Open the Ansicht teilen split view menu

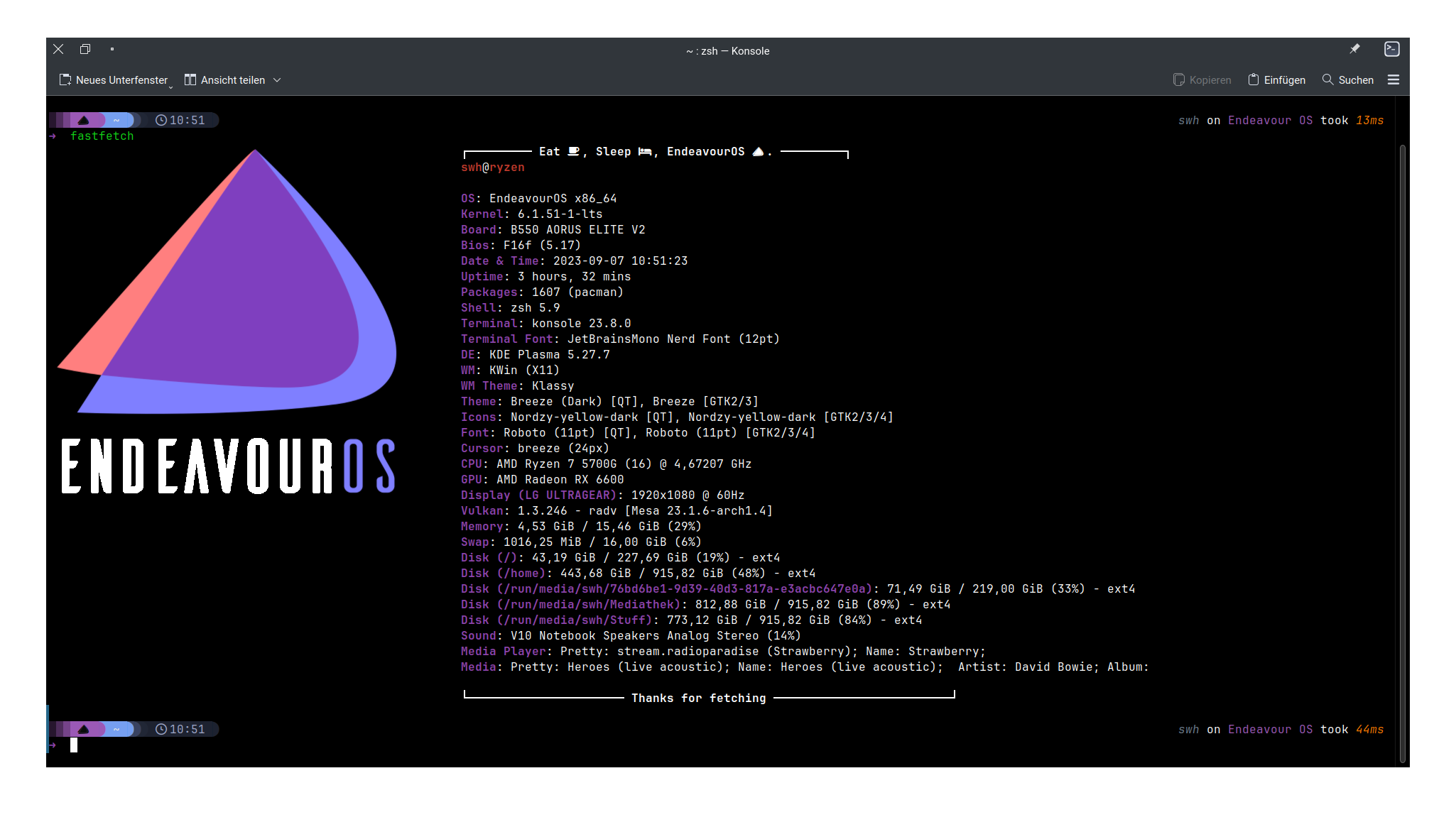tap(233, 80)
